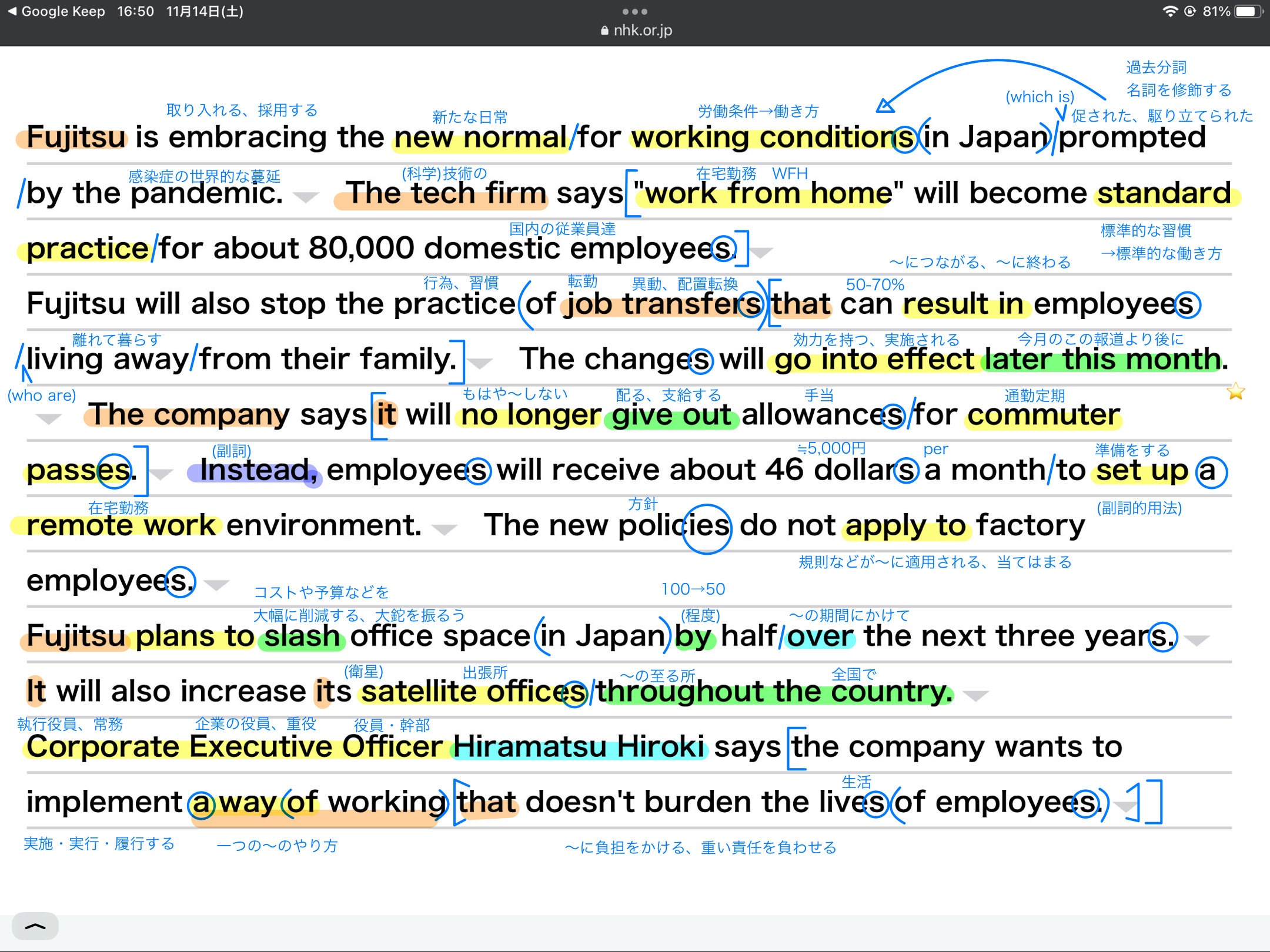Tap the number "80,000" in the article
The width and height of the screenshot is (1270, 952).
(x=361, y=248)
